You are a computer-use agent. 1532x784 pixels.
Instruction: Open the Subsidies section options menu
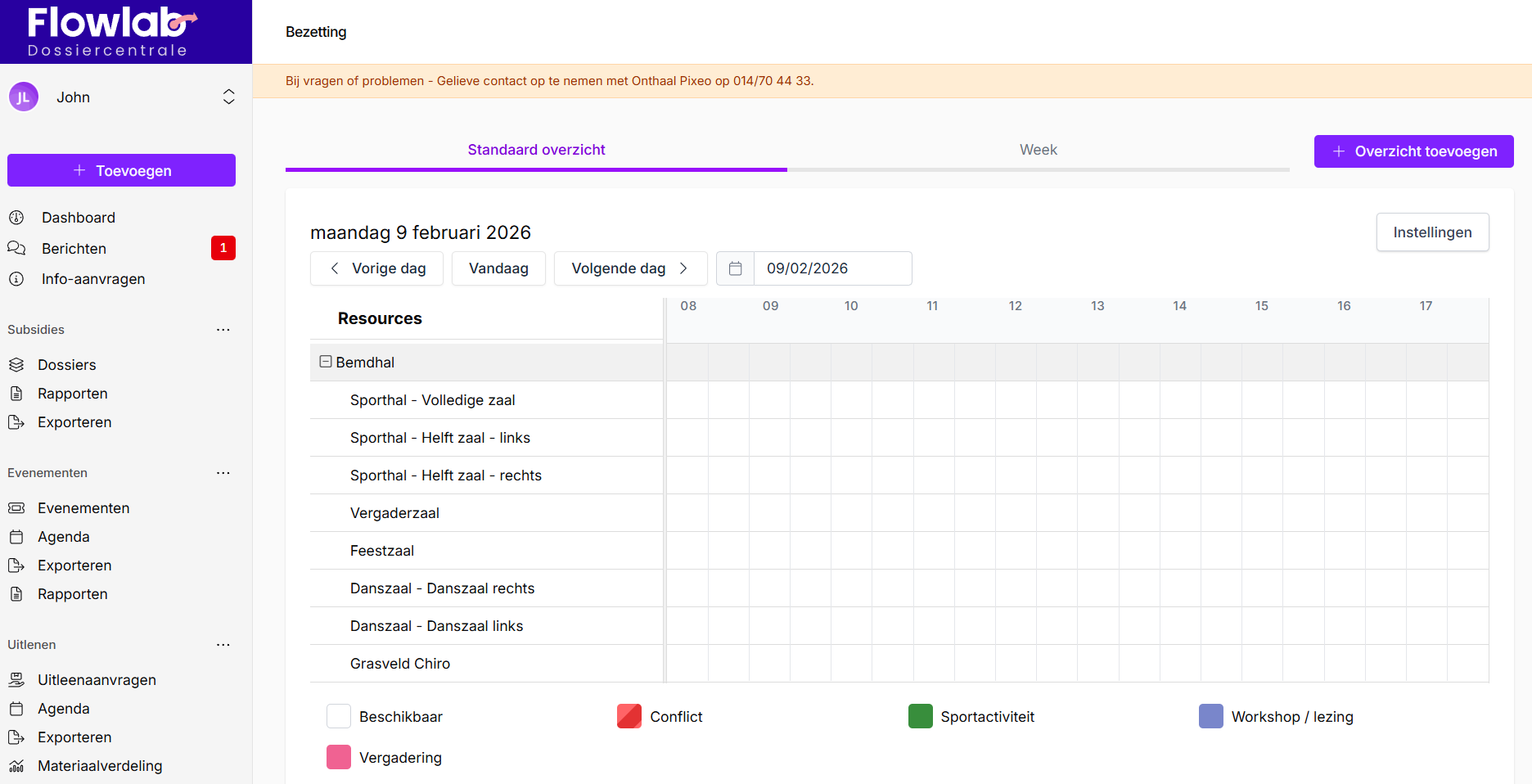(x=223, y=330)
